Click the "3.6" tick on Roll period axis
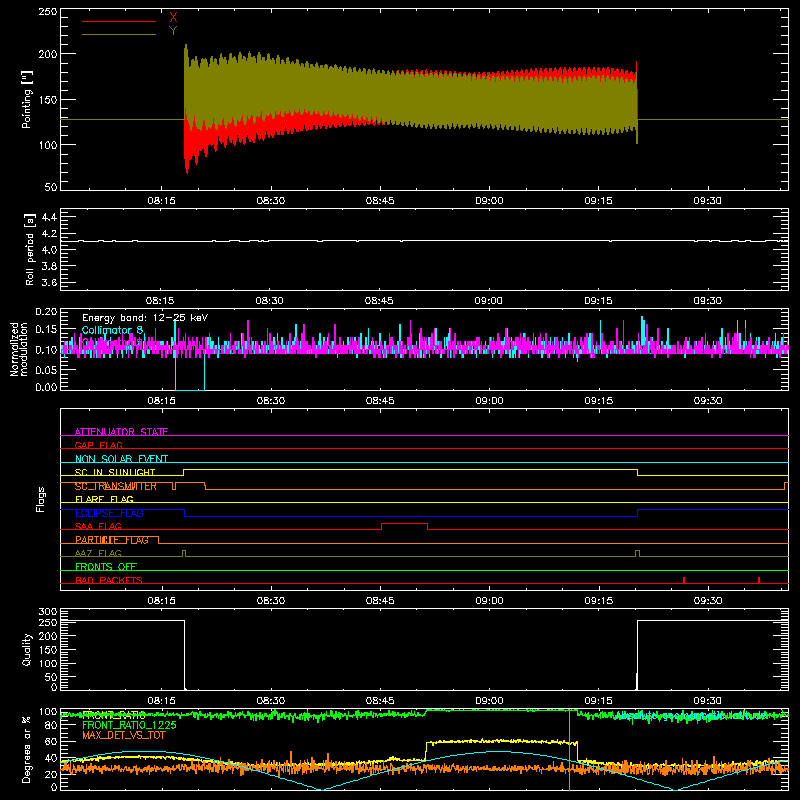The height and width of the screenshot is (800, 800). tap(49, 283)
